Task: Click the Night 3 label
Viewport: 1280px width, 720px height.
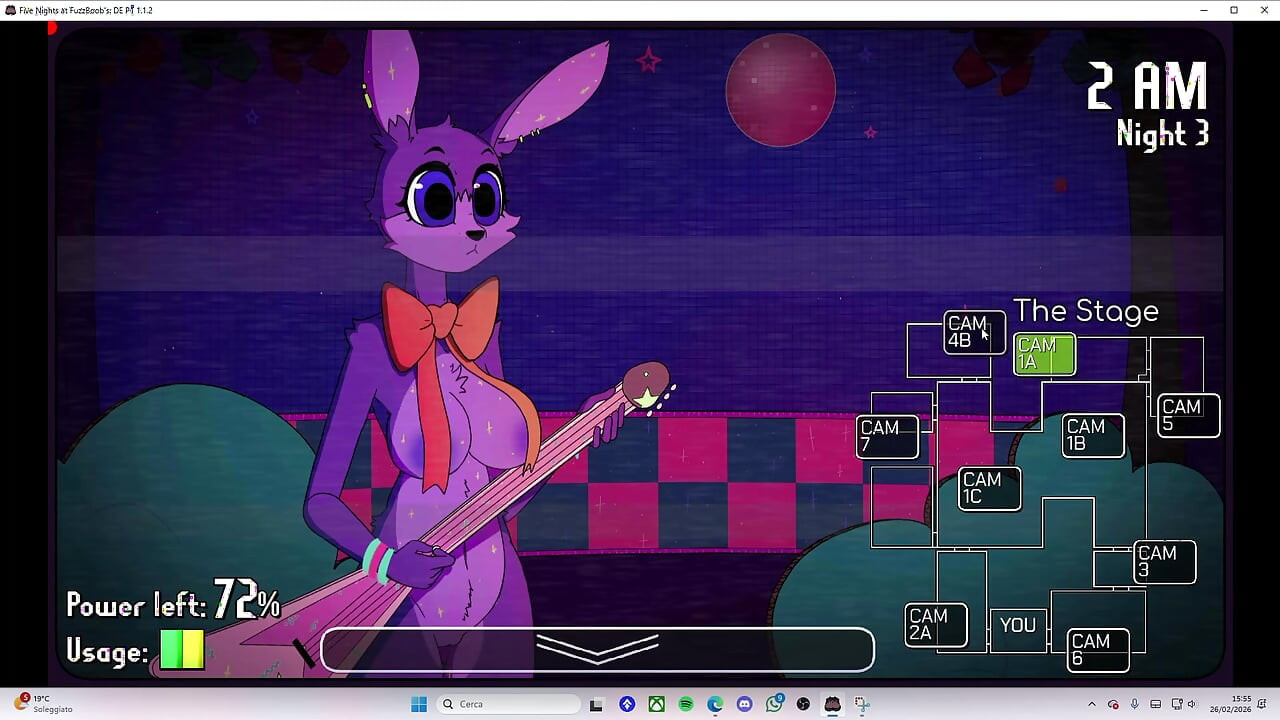Action: pyautogui.click(x=1162, y=133)
